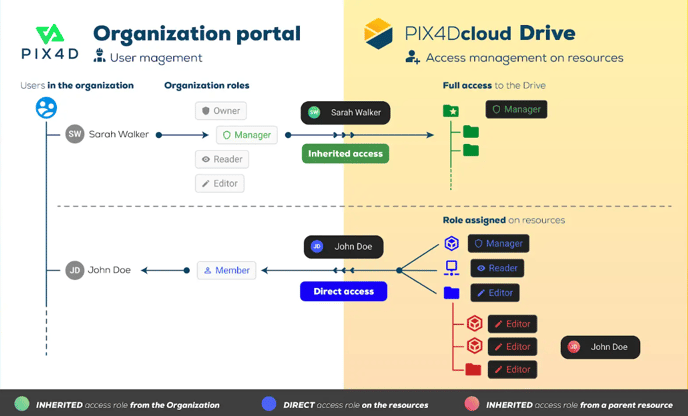Click the red Editor badge beside red folder
The height and width of the screenshot is (416, 688).
pos(512,369)
